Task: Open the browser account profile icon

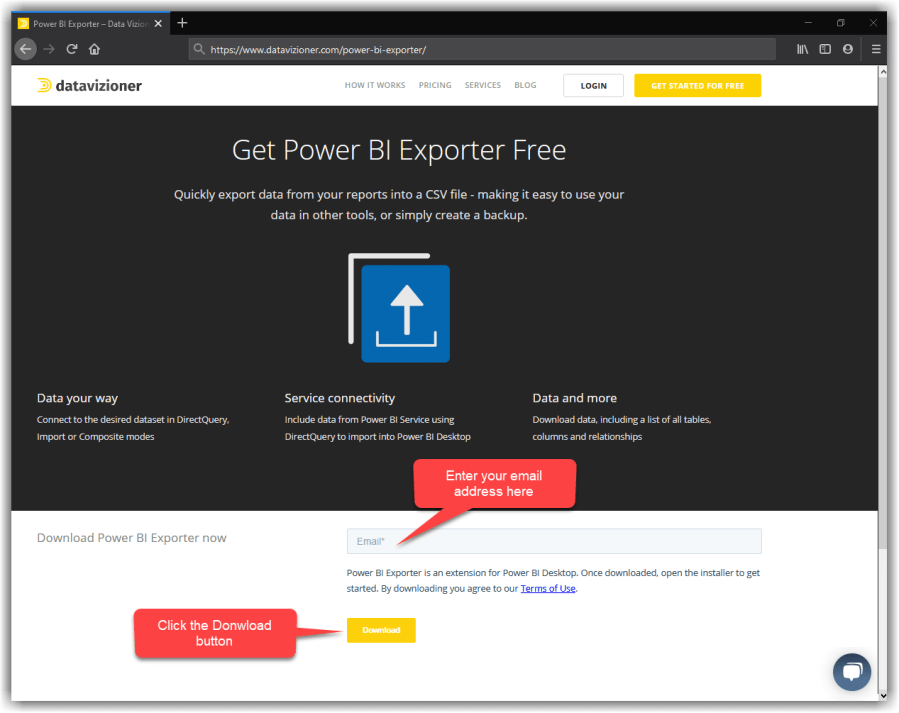Action: pyautogui.click(x=848, y=49)
